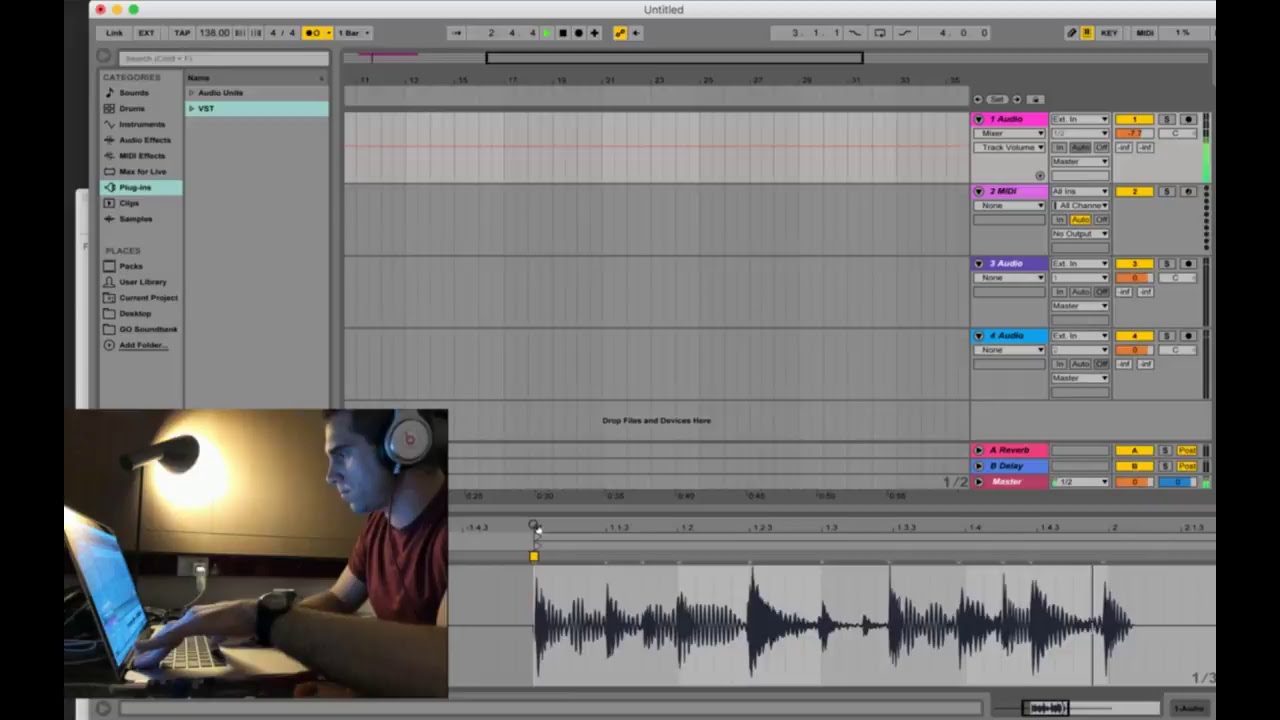
Task: Click the 3 Audio pan control
Action: (1178, 278)
